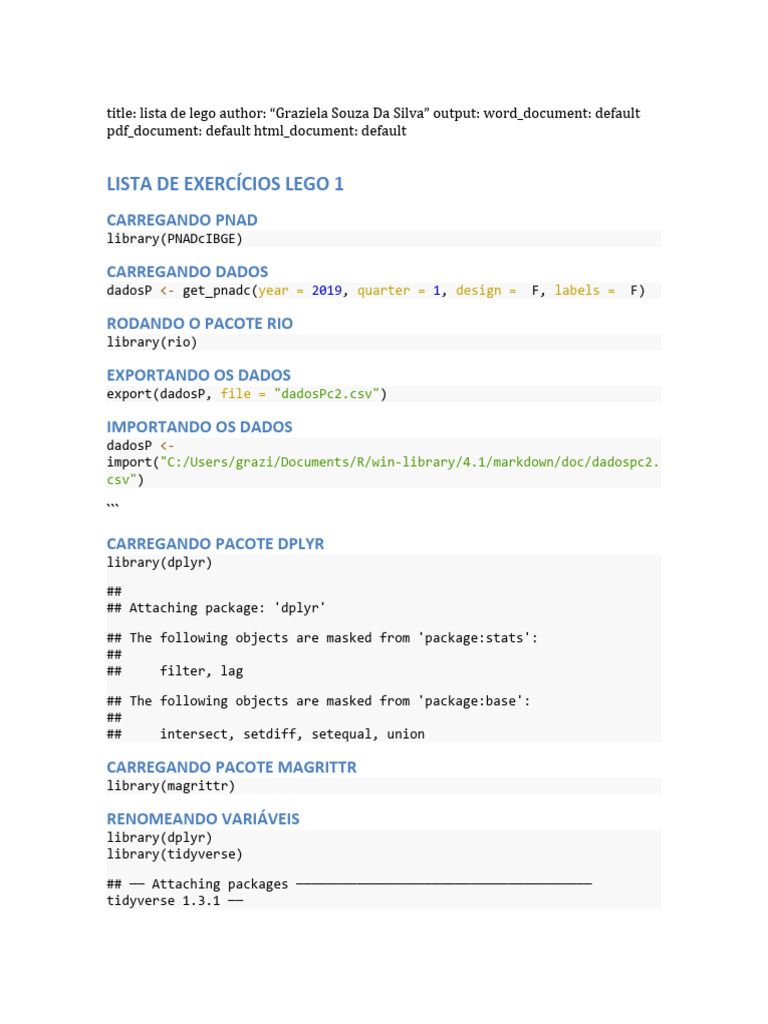Click the 'RODANDO O PACOTE RIO' heading
The image size is (768, 1024).
pyautogui.click(x=200, y=323)
